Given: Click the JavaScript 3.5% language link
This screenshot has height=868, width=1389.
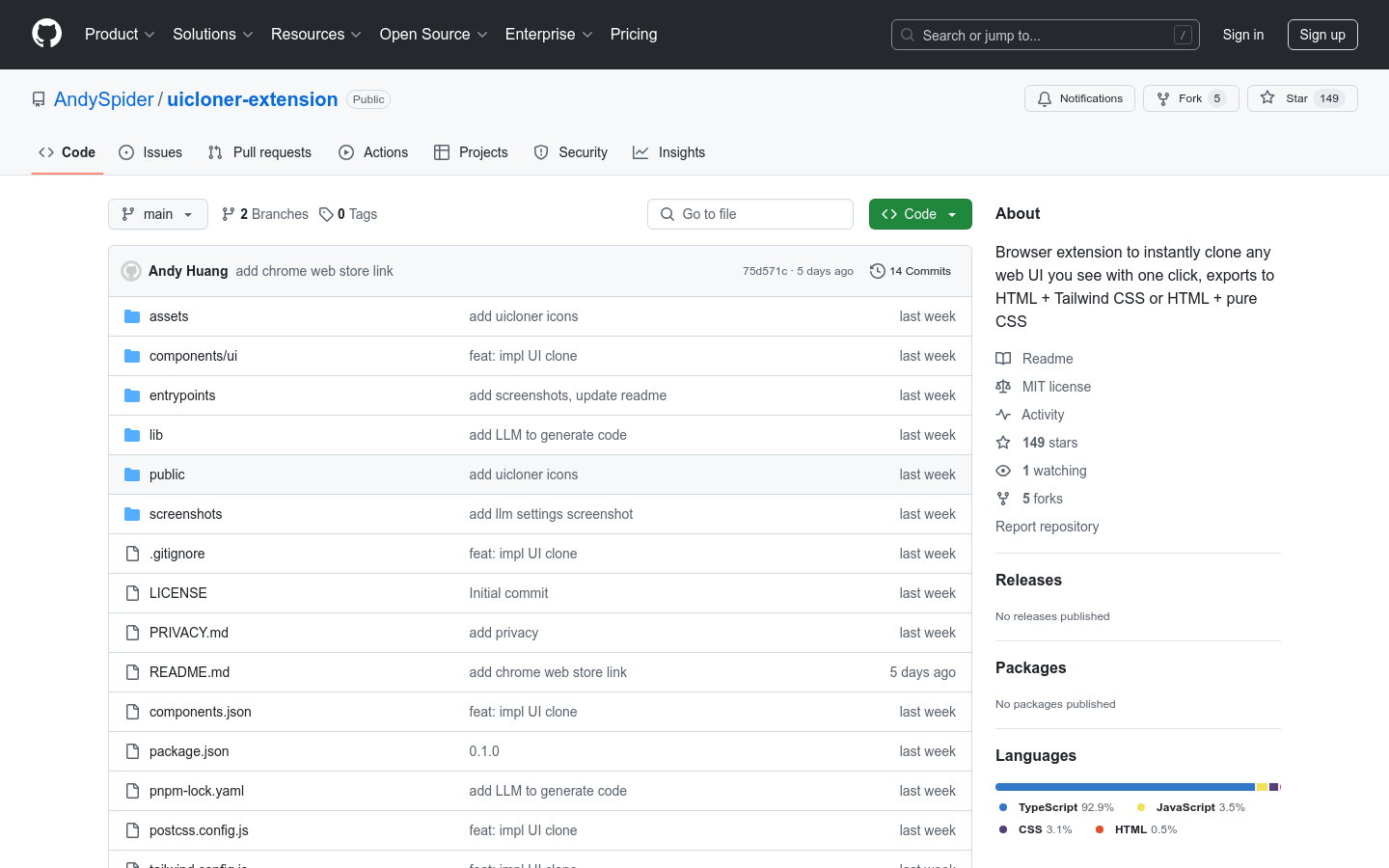Looking at the screenshot, I should pos(1191,807).
